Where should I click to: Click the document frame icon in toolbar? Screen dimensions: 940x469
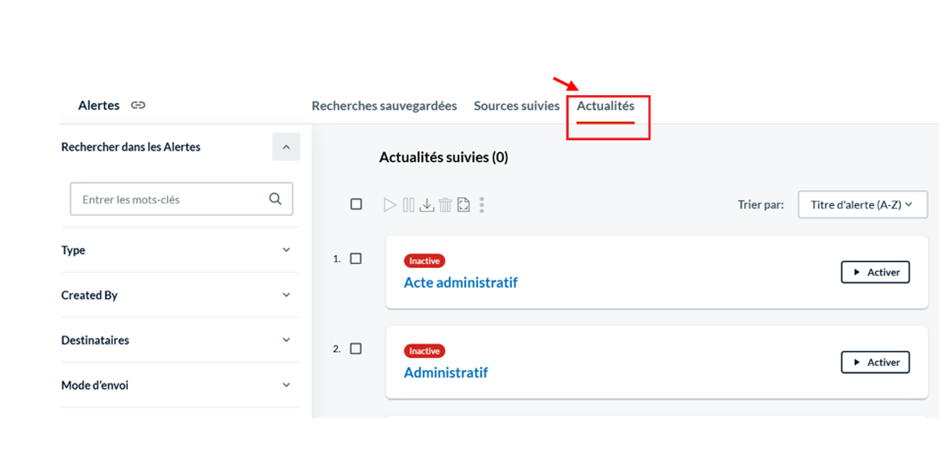pos(463,205)
